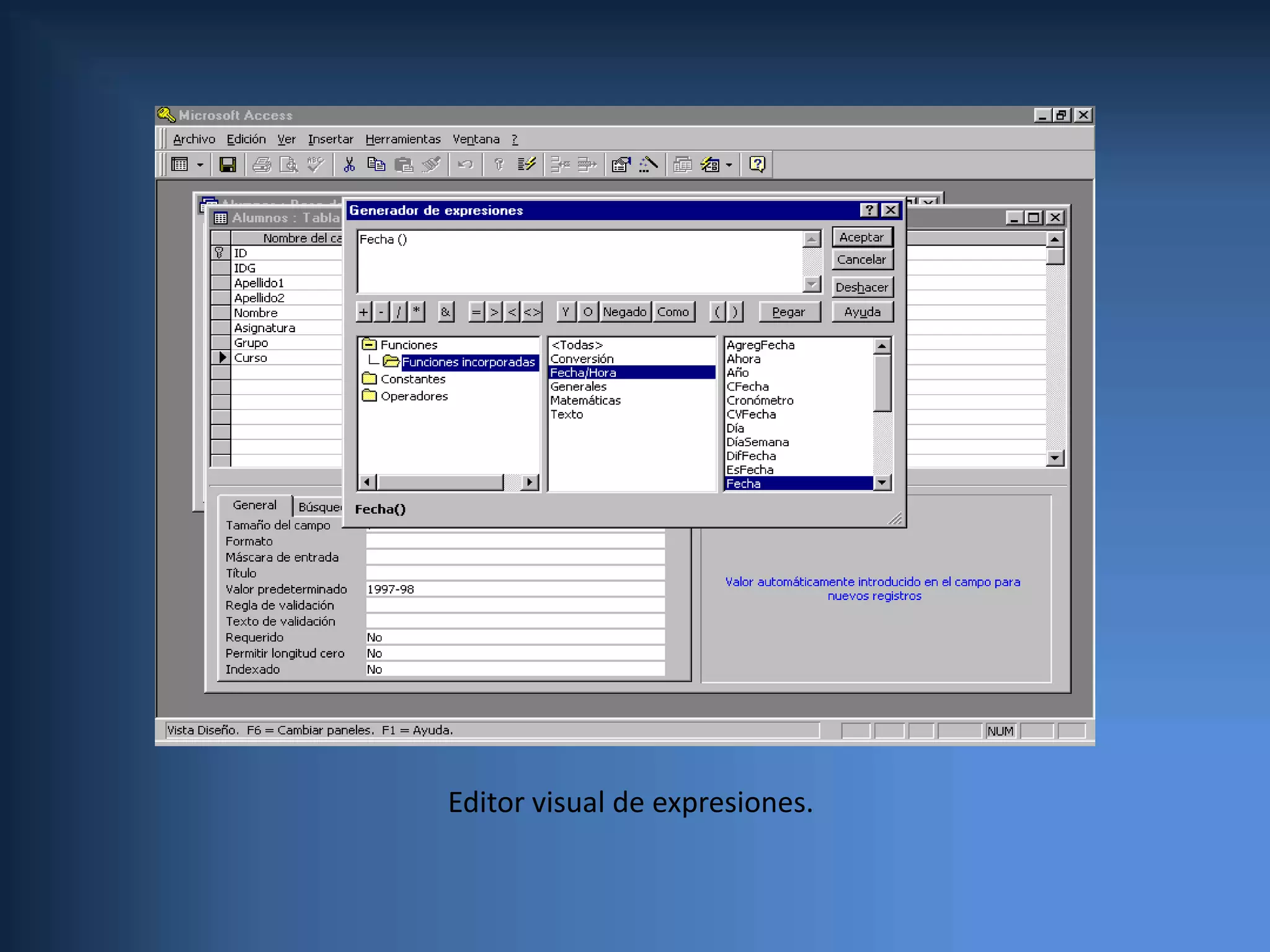Collapse the Funciones folder tree
This screenshot has height=952, width=1270.
pyautogui.click(x=370, y=345)
